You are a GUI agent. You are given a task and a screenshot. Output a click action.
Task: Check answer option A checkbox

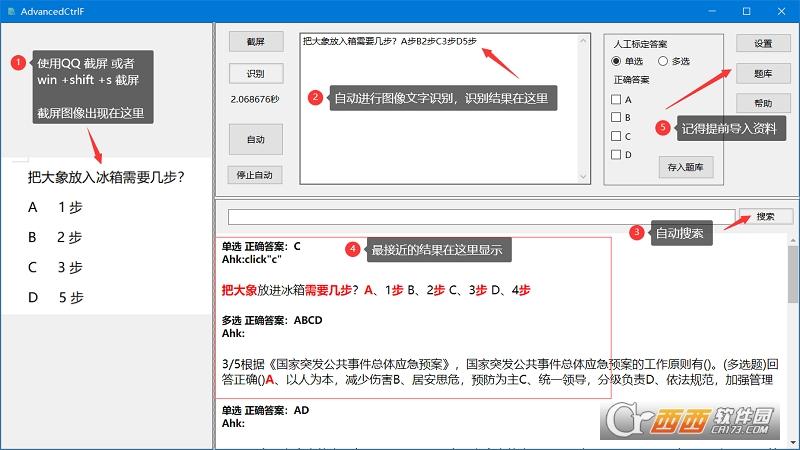pos(616,99)
